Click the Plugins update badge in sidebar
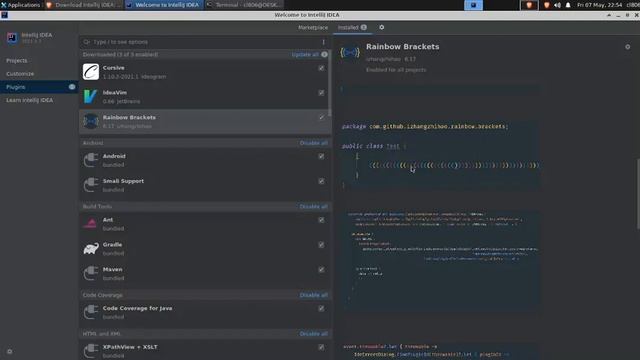The image size is (640, 360). coord(72,87)
